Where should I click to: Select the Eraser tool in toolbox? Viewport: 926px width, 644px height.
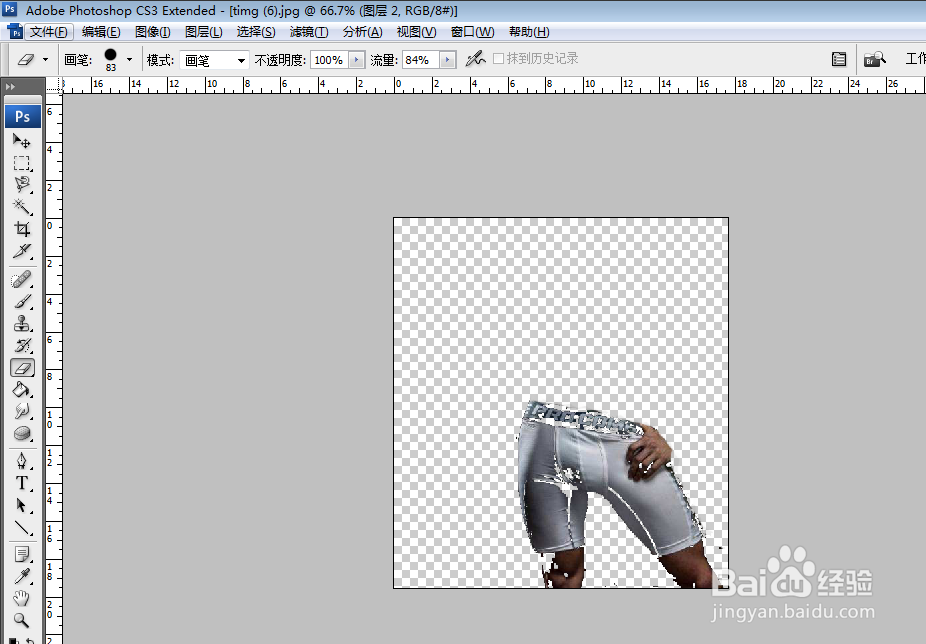pyautogui.click(x=22, y=368)
